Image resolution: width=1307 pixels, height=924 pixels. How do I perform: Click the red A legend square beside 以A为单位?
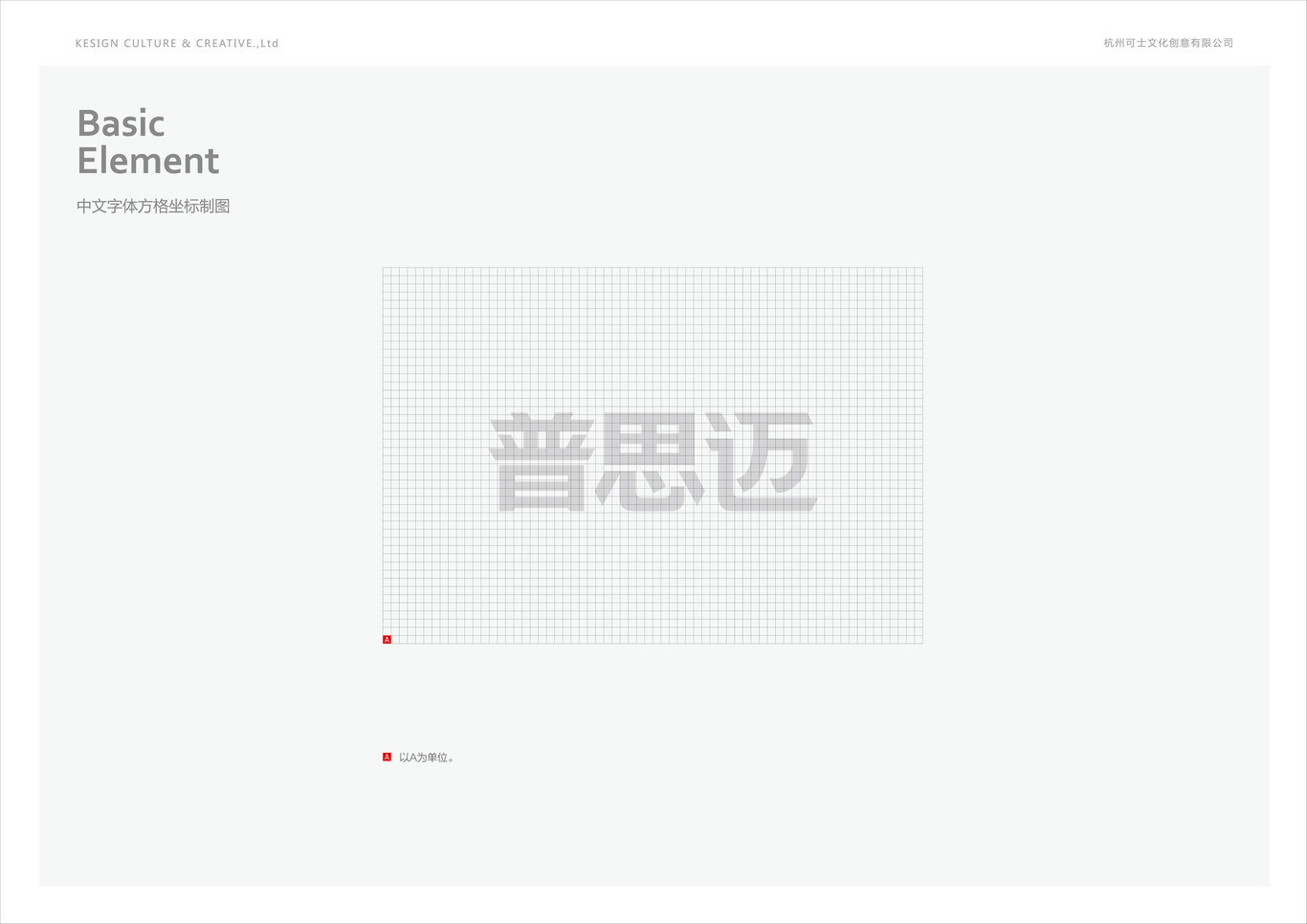coord(387,757)
